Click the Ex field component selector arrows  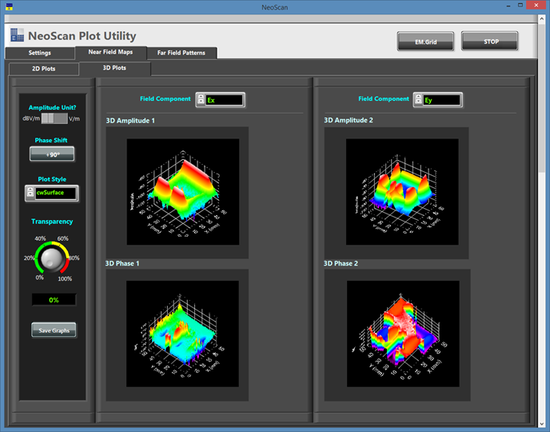tap(201, 100)
